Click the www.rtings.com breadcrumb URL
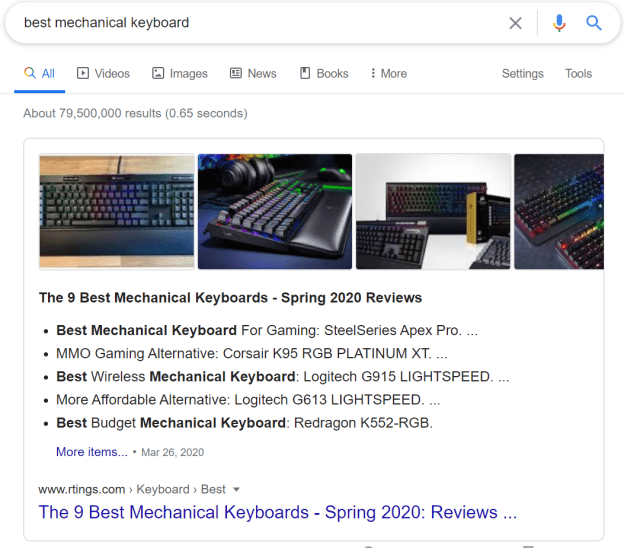 coord(82,490)
